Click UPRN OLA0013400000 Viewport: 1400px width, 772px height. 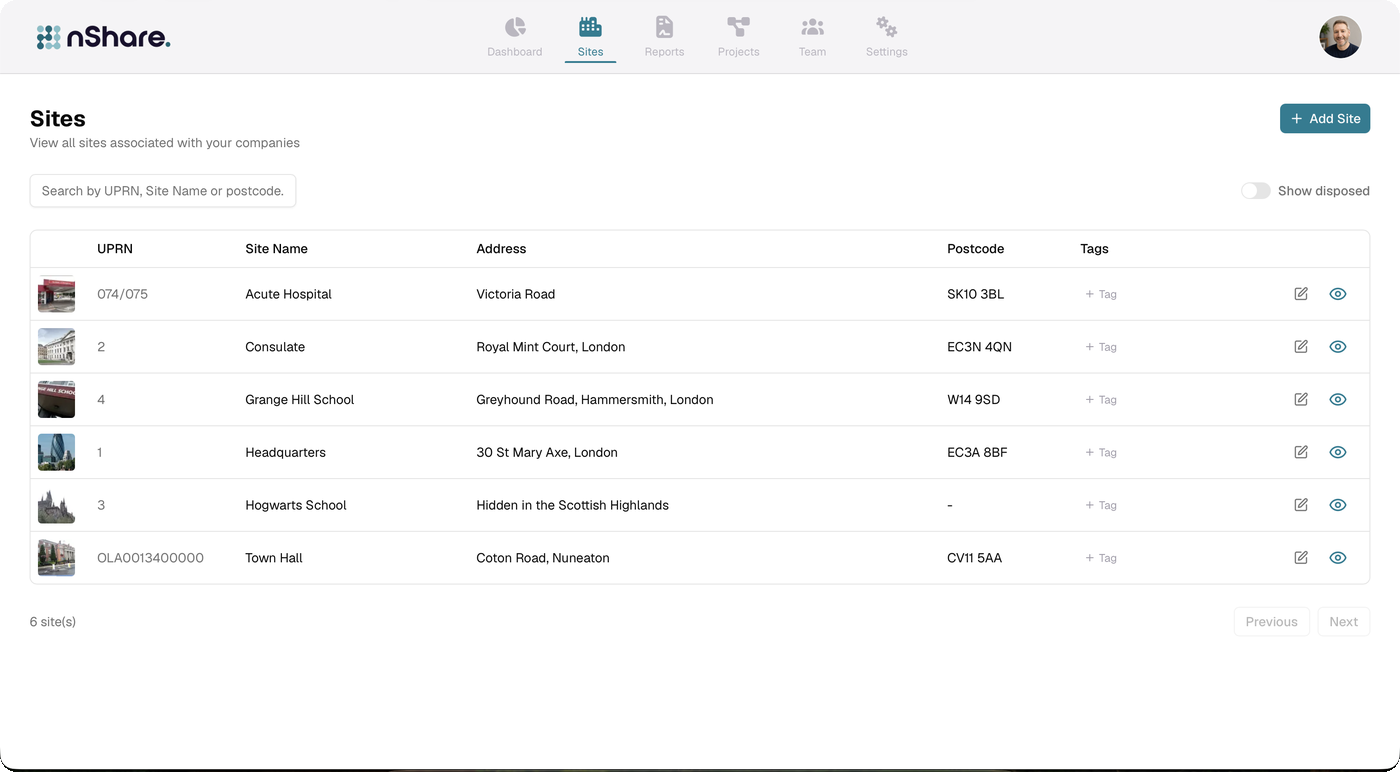click(150, 558)
